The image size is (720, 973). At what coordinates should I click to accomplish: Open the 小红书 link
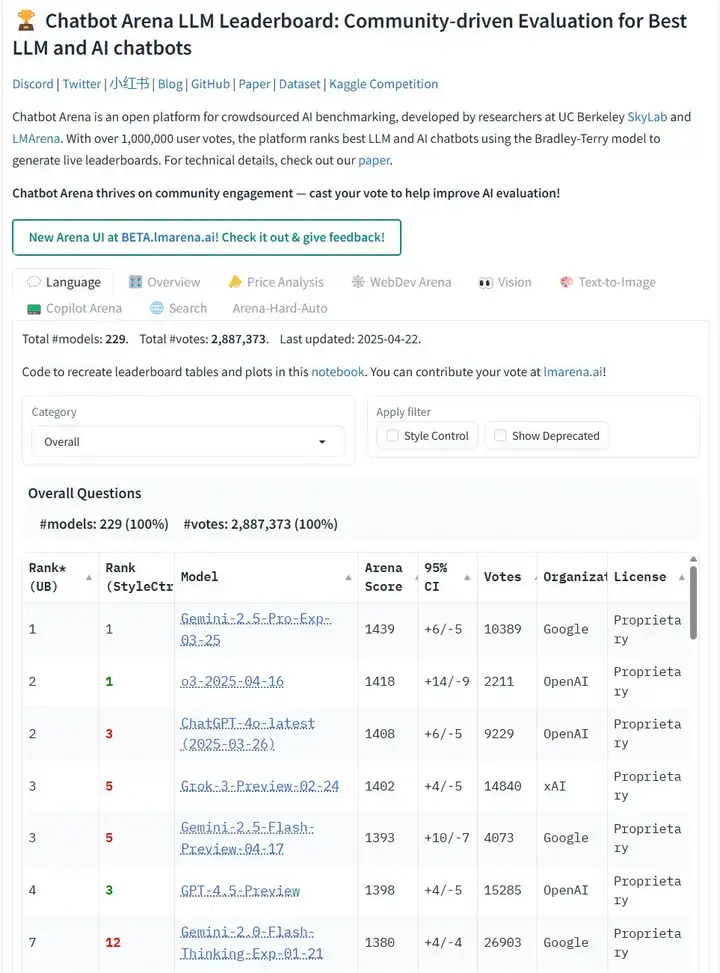(129, 84)
